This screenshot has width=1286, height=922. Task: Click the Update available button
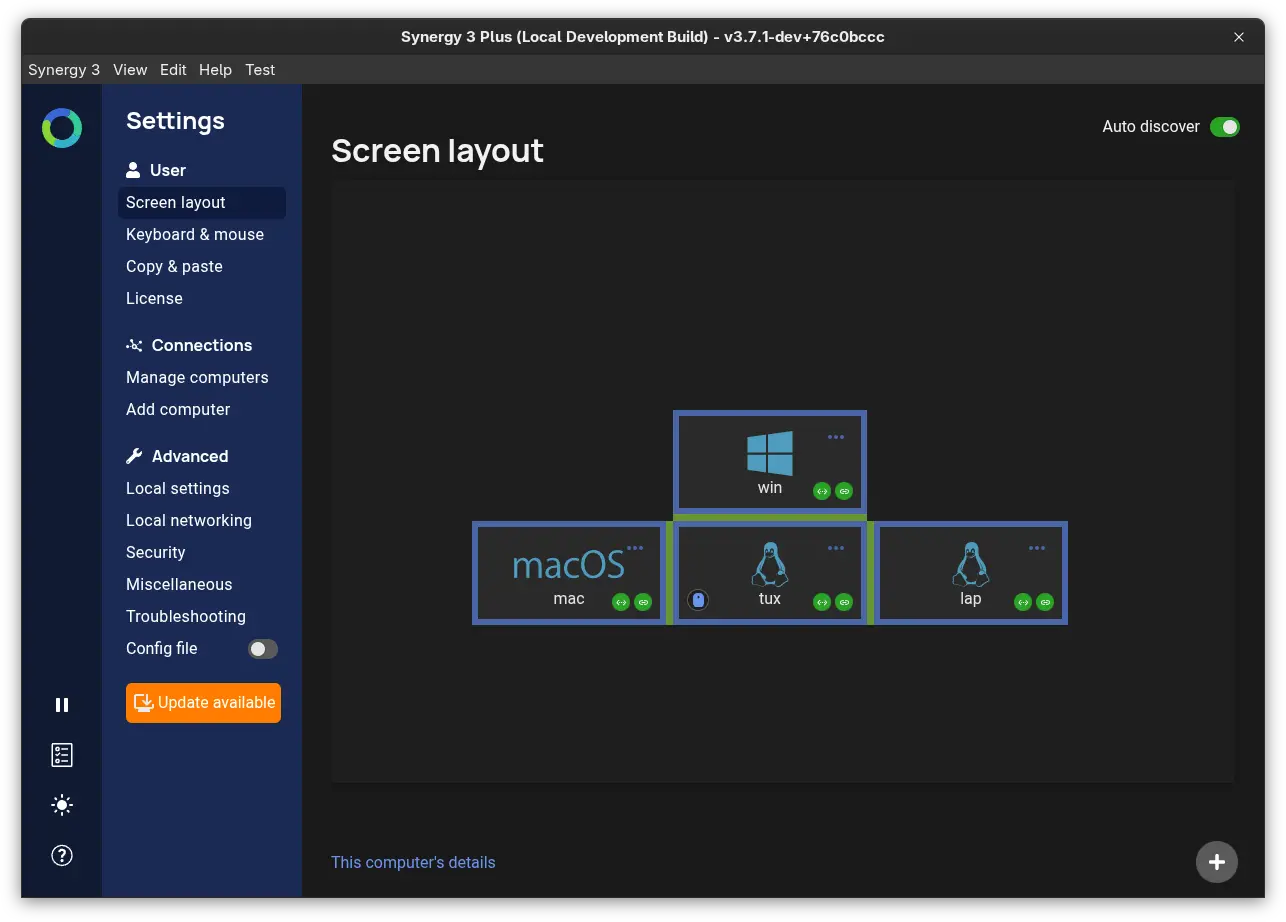pyautogui.click(x=203, y=703)
